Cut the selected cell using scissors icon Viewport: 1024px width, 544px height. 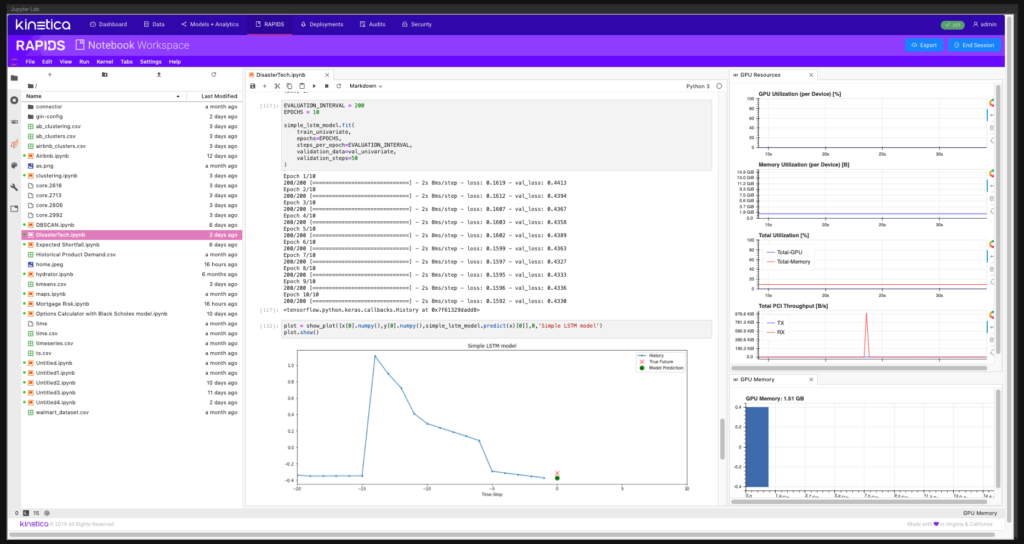tap(277, 86)
